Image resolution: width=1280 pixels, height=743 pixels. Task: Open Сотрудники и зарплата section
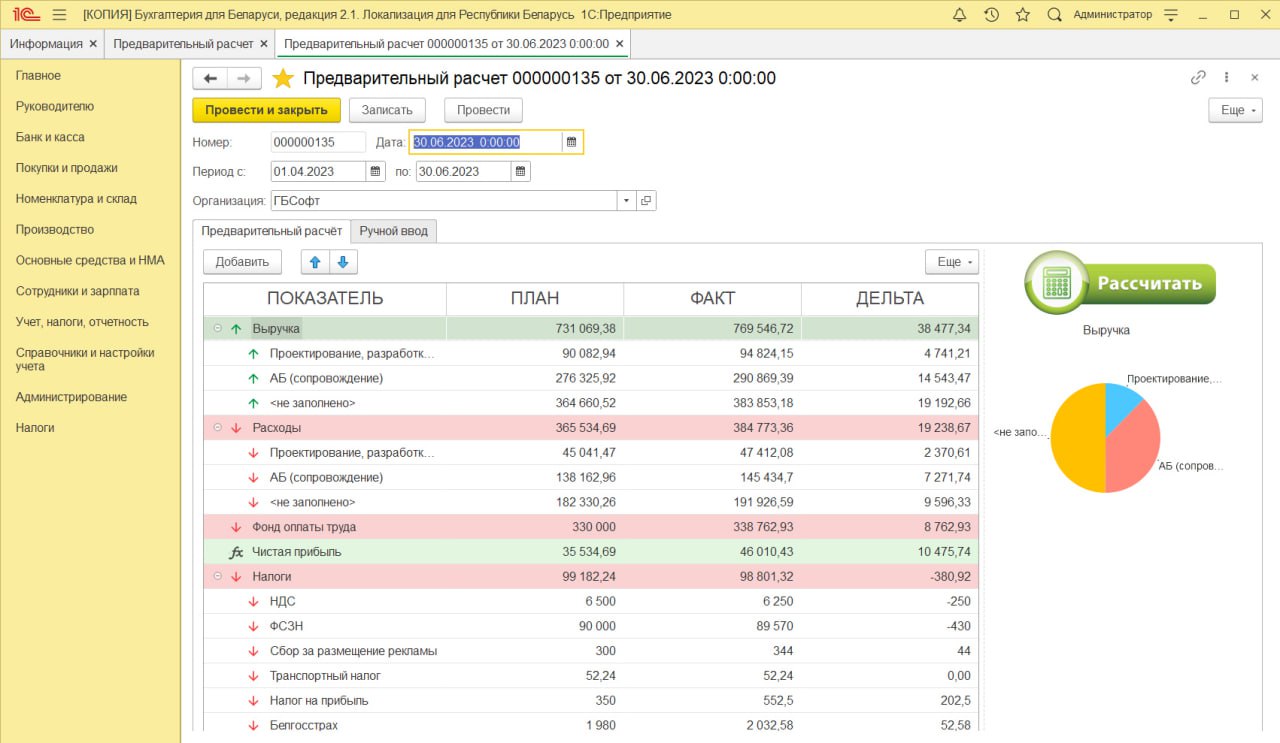[x=78, y=291]
